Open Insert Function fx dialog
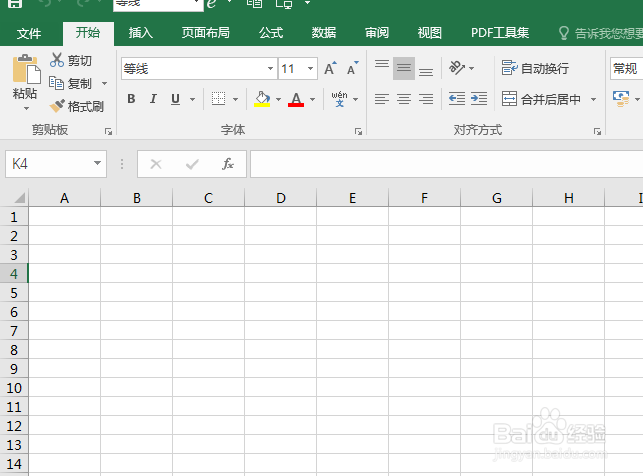The width and height of the screenshot is (643, 476). point(228,164)
